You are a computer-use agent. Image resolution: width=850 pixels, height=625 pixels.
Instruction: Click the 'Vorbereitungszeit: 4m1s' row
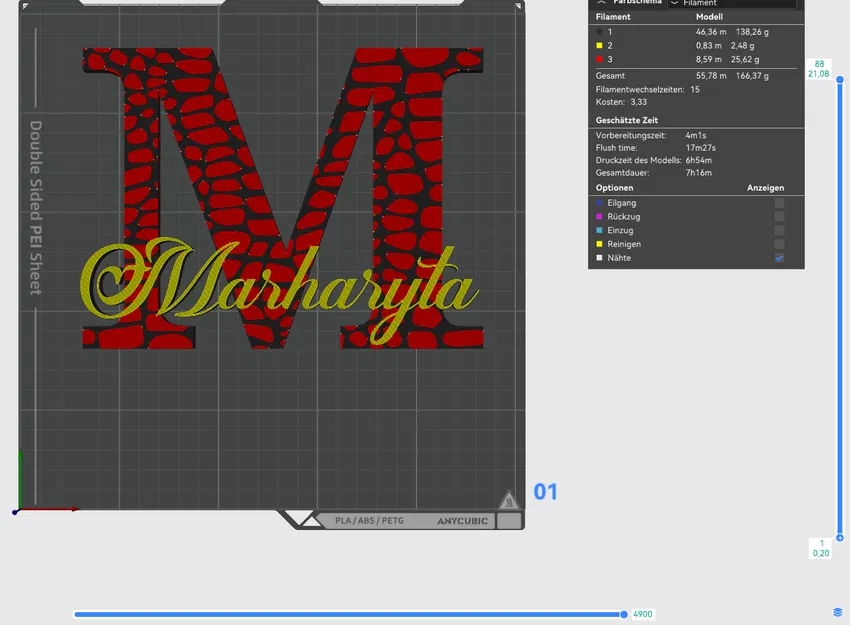click(651, 136)
